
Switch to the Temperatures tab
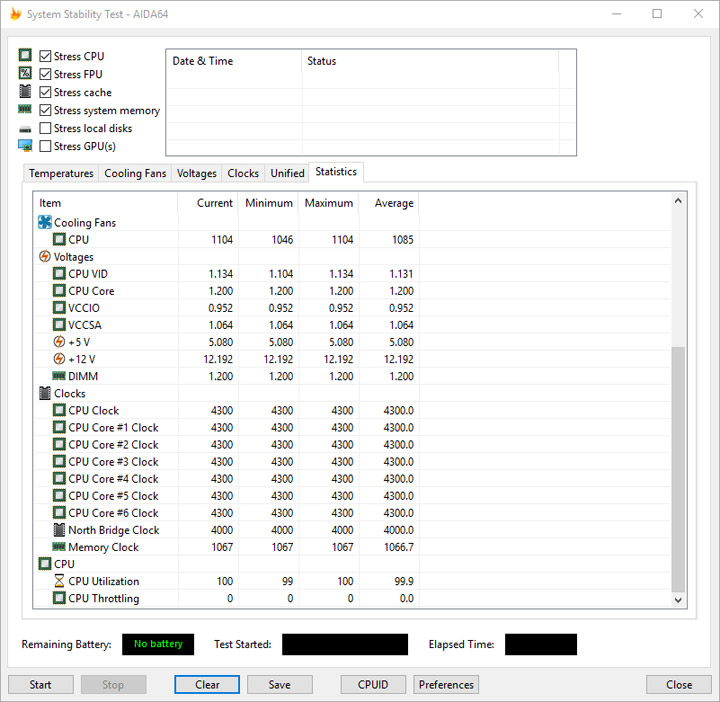coord(61,173)
